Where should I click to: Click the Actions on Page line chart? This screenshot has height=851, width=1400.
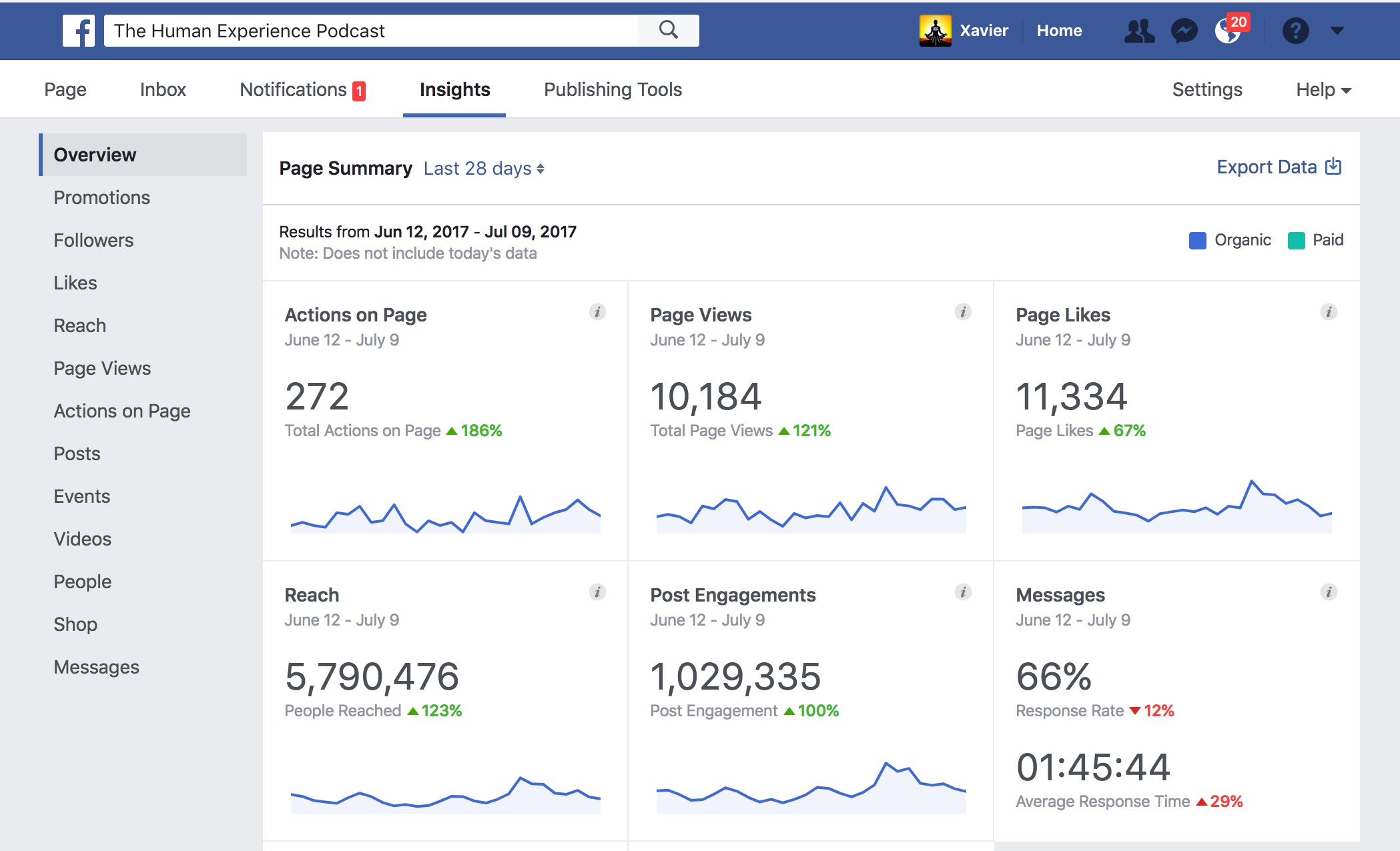[x=446, y=514]
